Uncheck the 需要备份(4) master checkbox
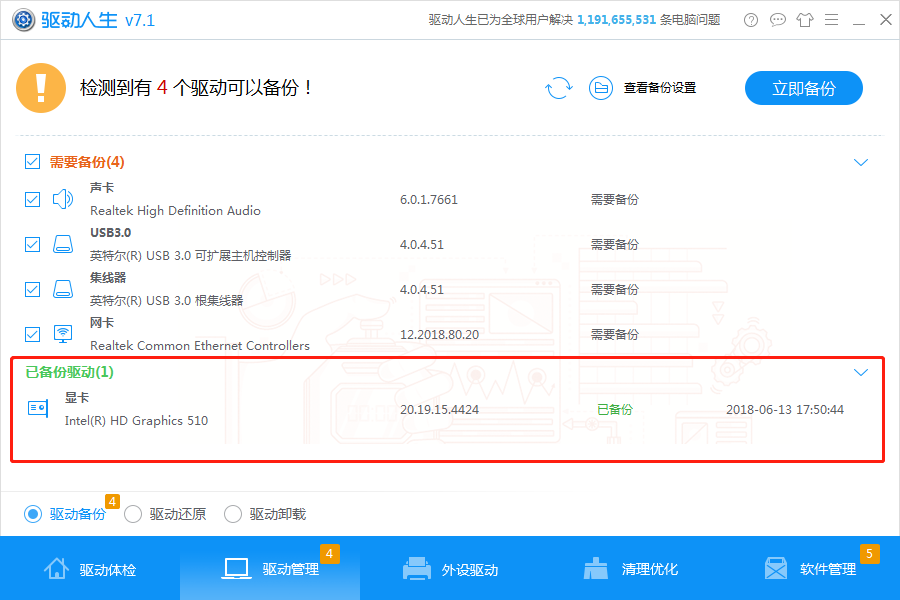Viewport: 900px width, 600px height. click(x=31, y=161)
